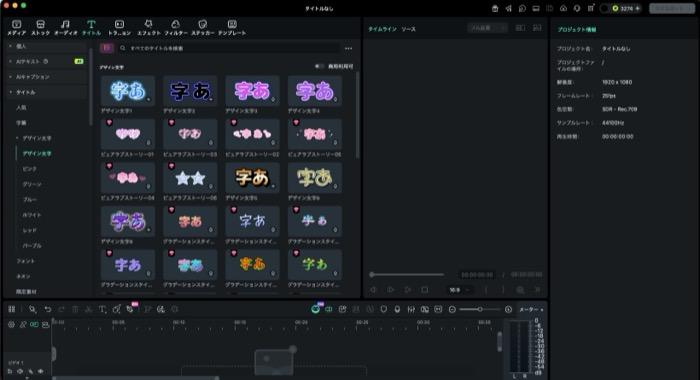
Task: Open the Transitions tab in the top toolbar
Action: pyautogui.click(x=119, y=28)
